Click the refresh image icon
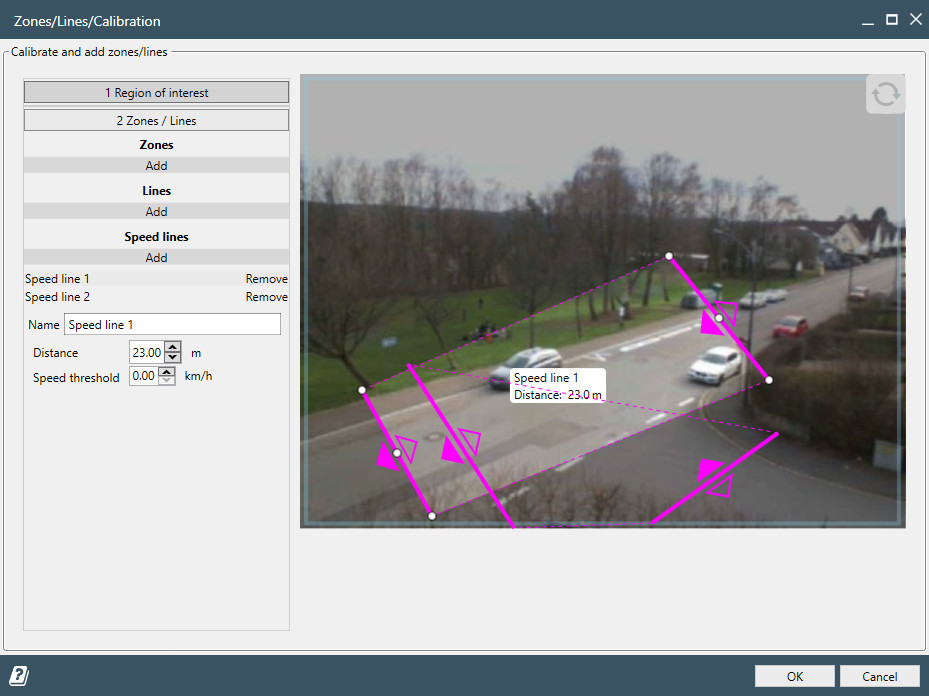This screenshot has height=696, width=929. point(885,94)
